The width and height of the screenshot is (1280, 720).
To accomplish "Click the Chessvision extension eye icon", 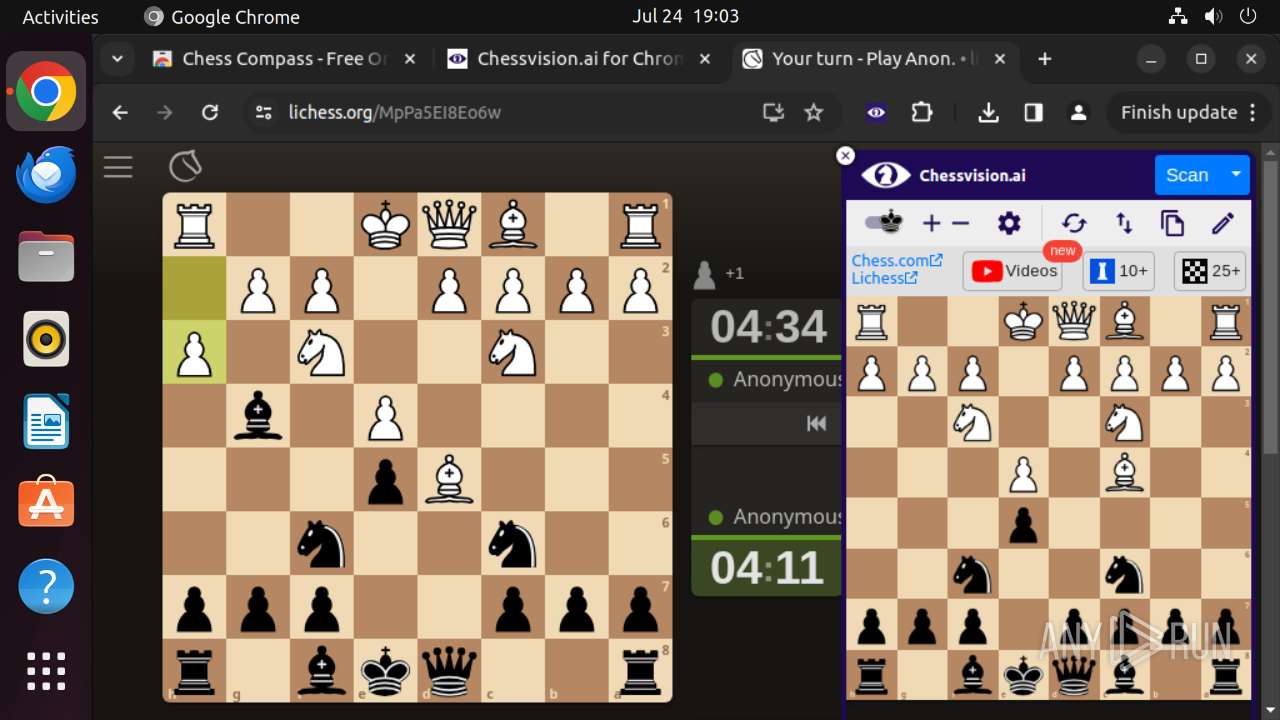I will click(x=876, y=113).
